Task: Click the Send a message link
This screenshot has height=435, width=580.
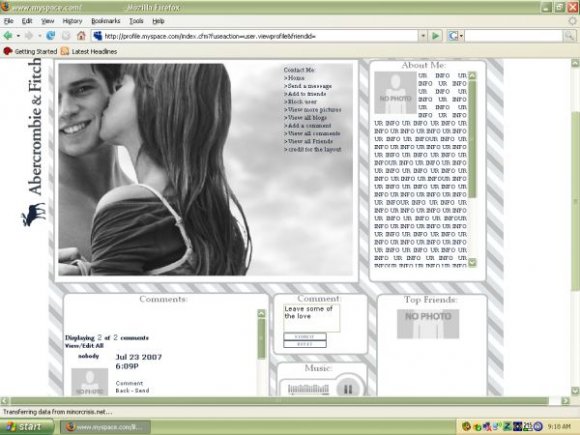Action: click(x=308, y=86)
